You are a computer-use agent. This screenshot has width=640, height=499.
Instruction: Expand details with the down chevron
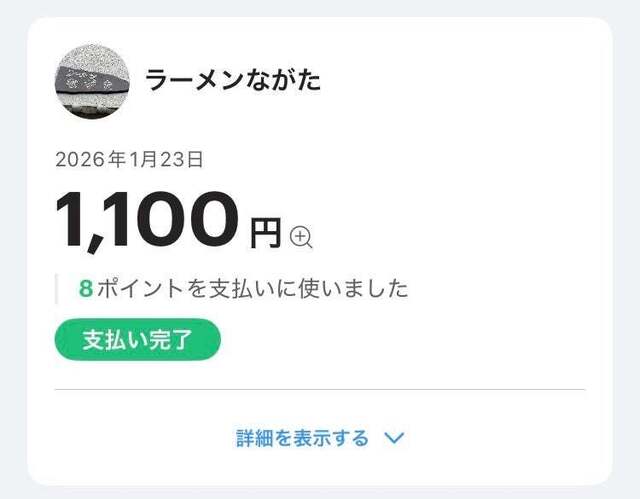(x=394, y=438)
